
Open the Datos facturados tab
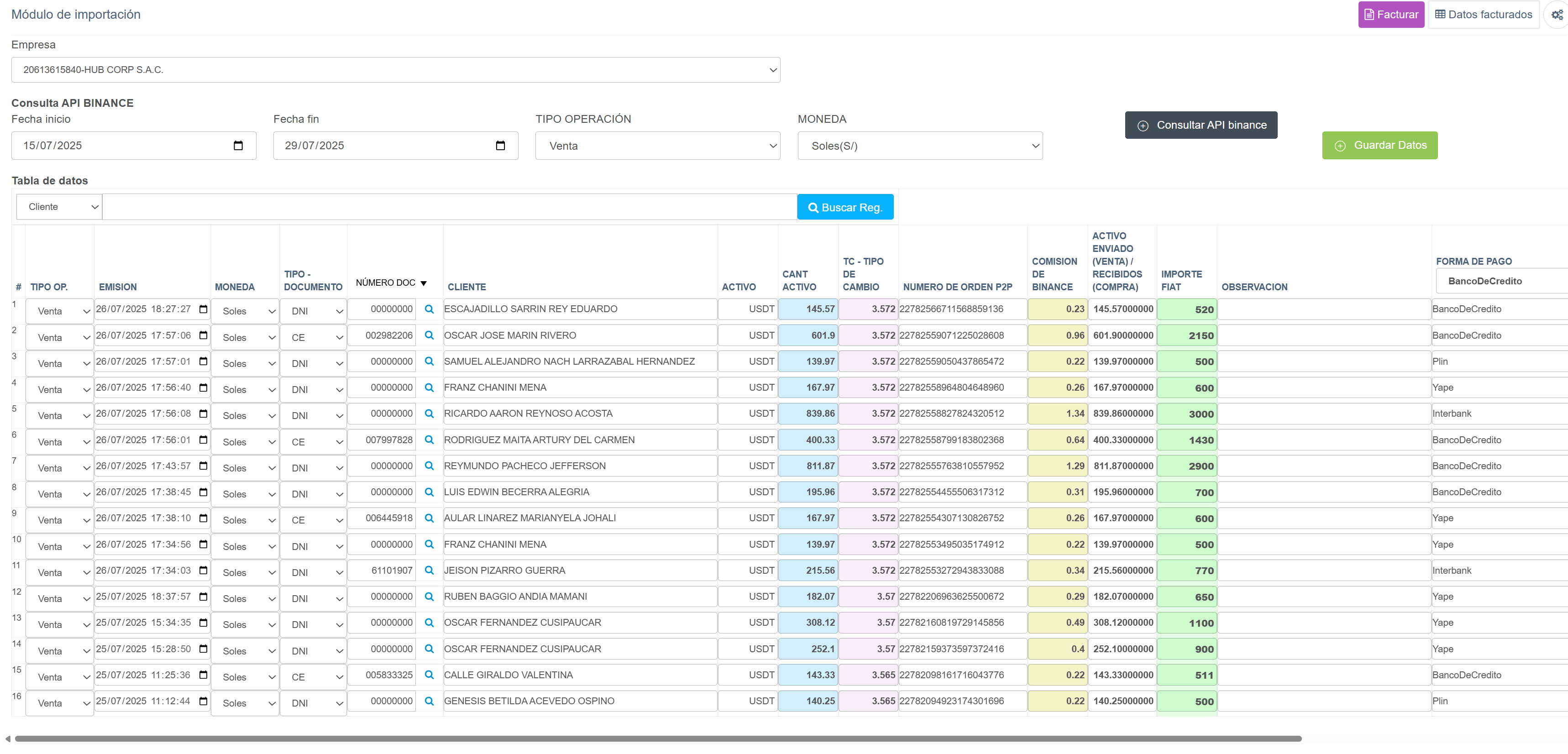(x=1484, y=15)
